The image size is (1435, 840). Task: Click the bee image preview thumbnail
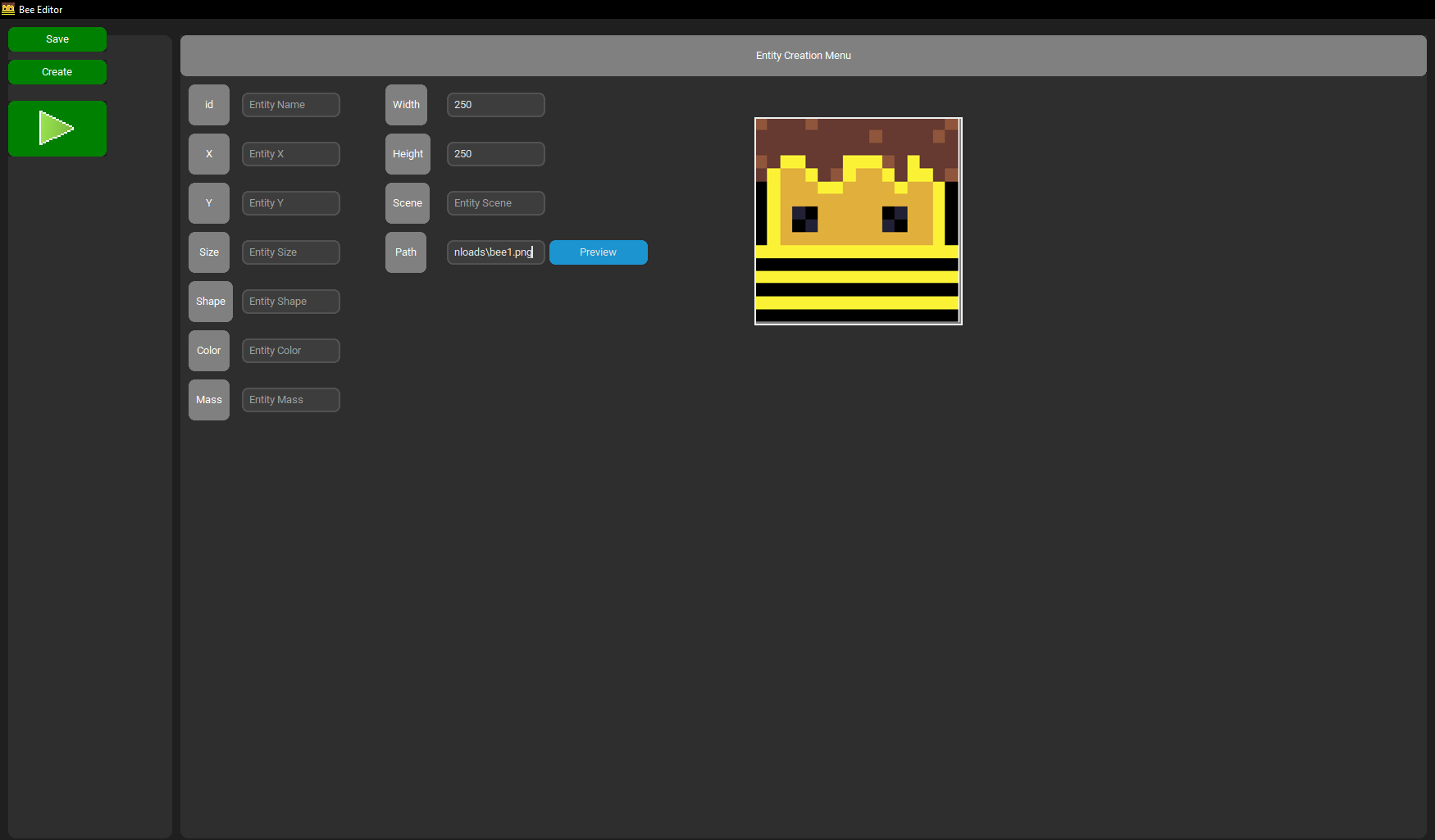point(859,221)
